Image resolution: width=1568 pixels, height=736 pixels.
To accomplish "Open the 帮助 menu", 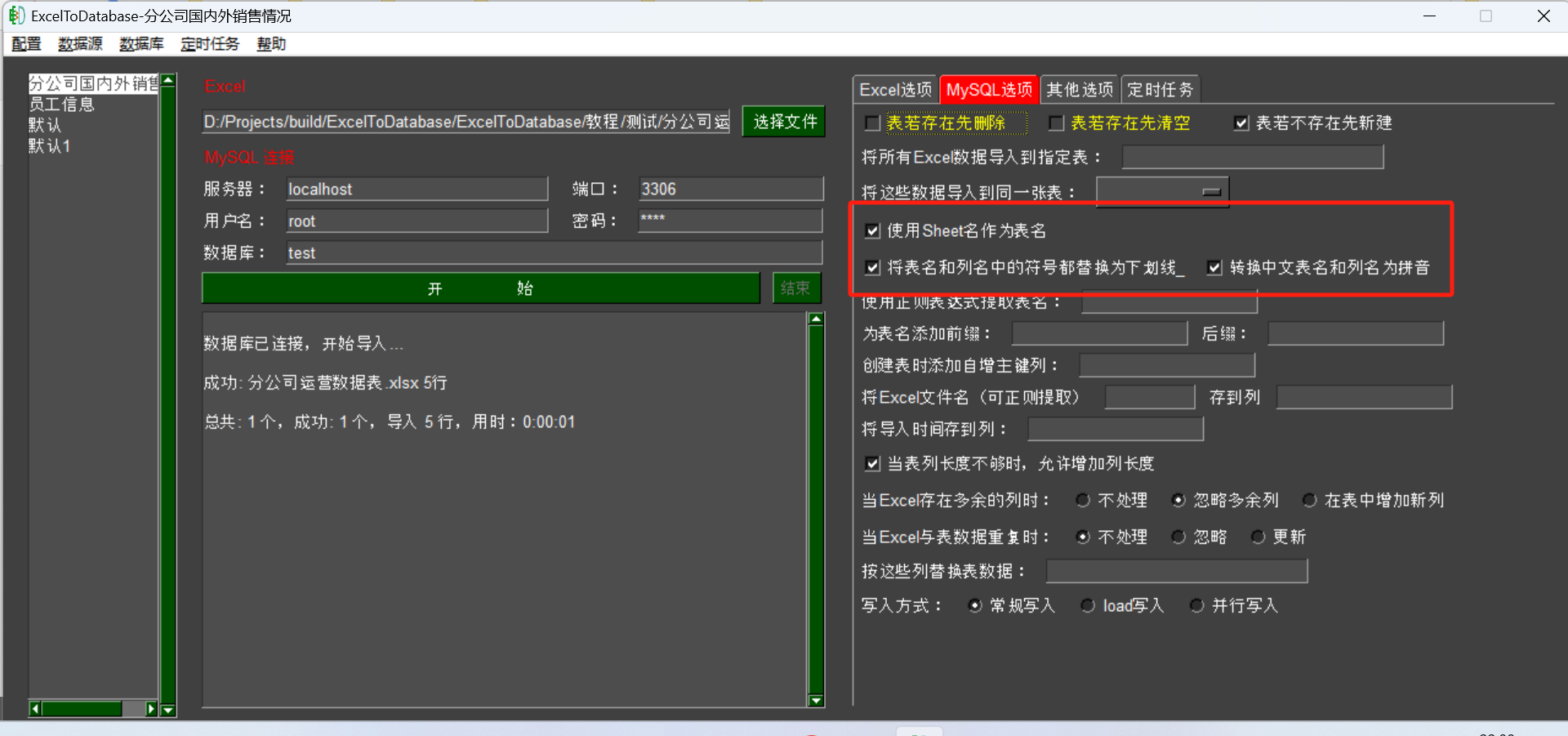I will coord(271,44).
